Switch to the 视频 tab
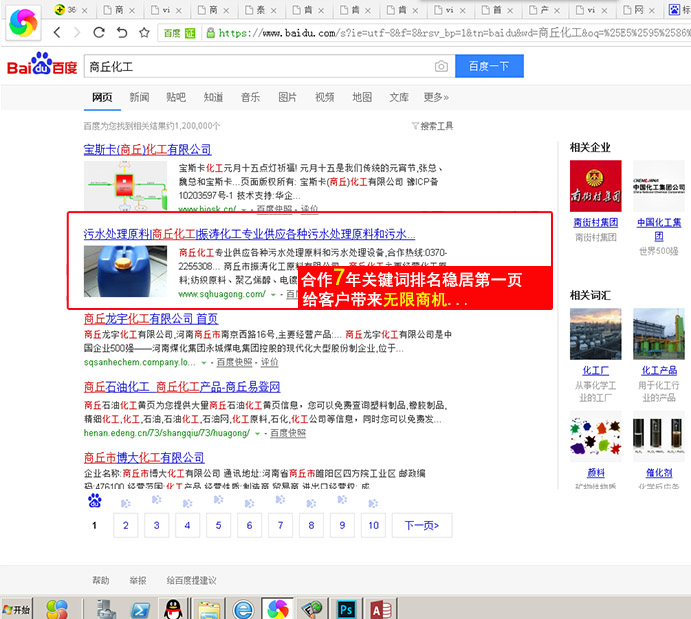Screen dimensions: 691x619 click(x=325, y=97)
